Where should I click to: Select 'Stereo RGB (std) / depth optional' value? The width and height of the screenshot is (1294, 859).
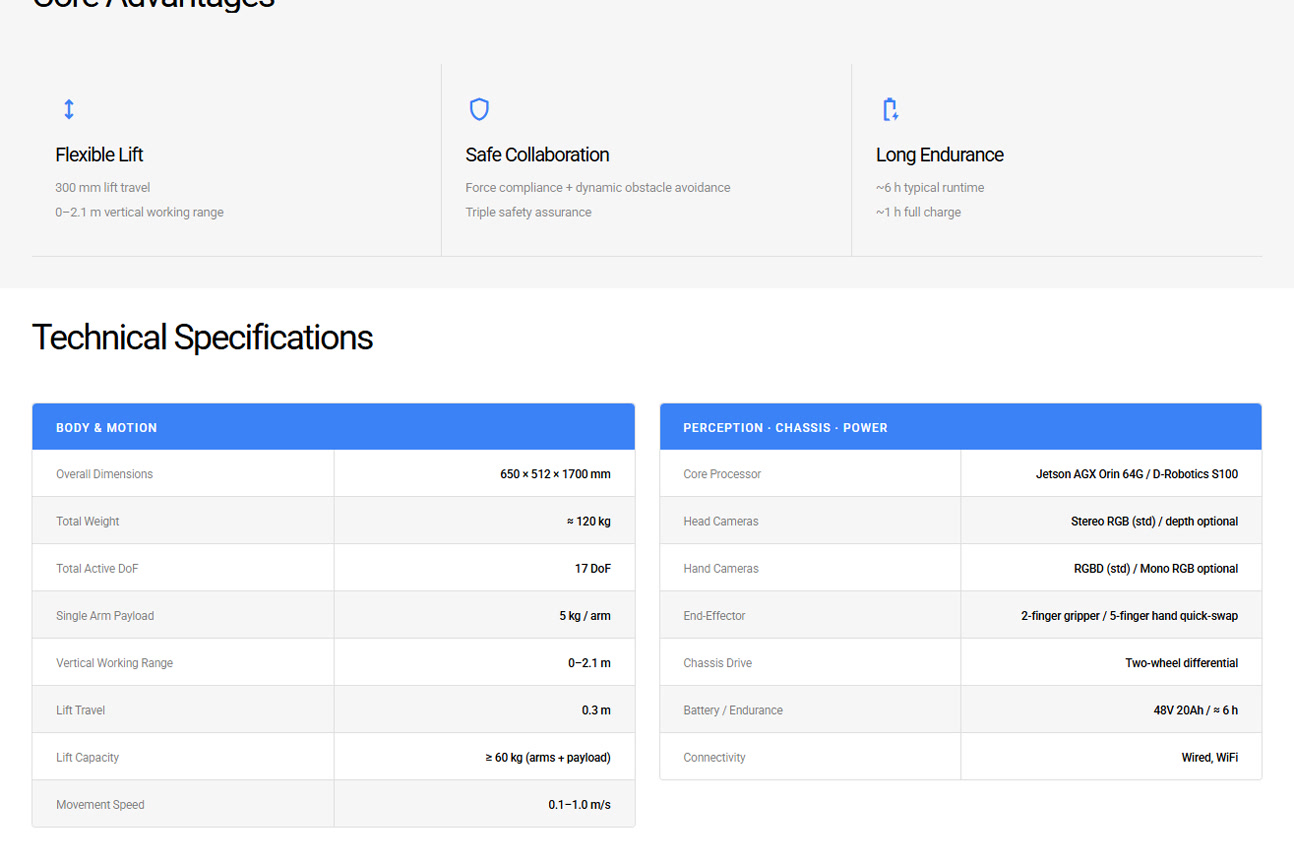pyautogui.click(x=1154, y=521)
